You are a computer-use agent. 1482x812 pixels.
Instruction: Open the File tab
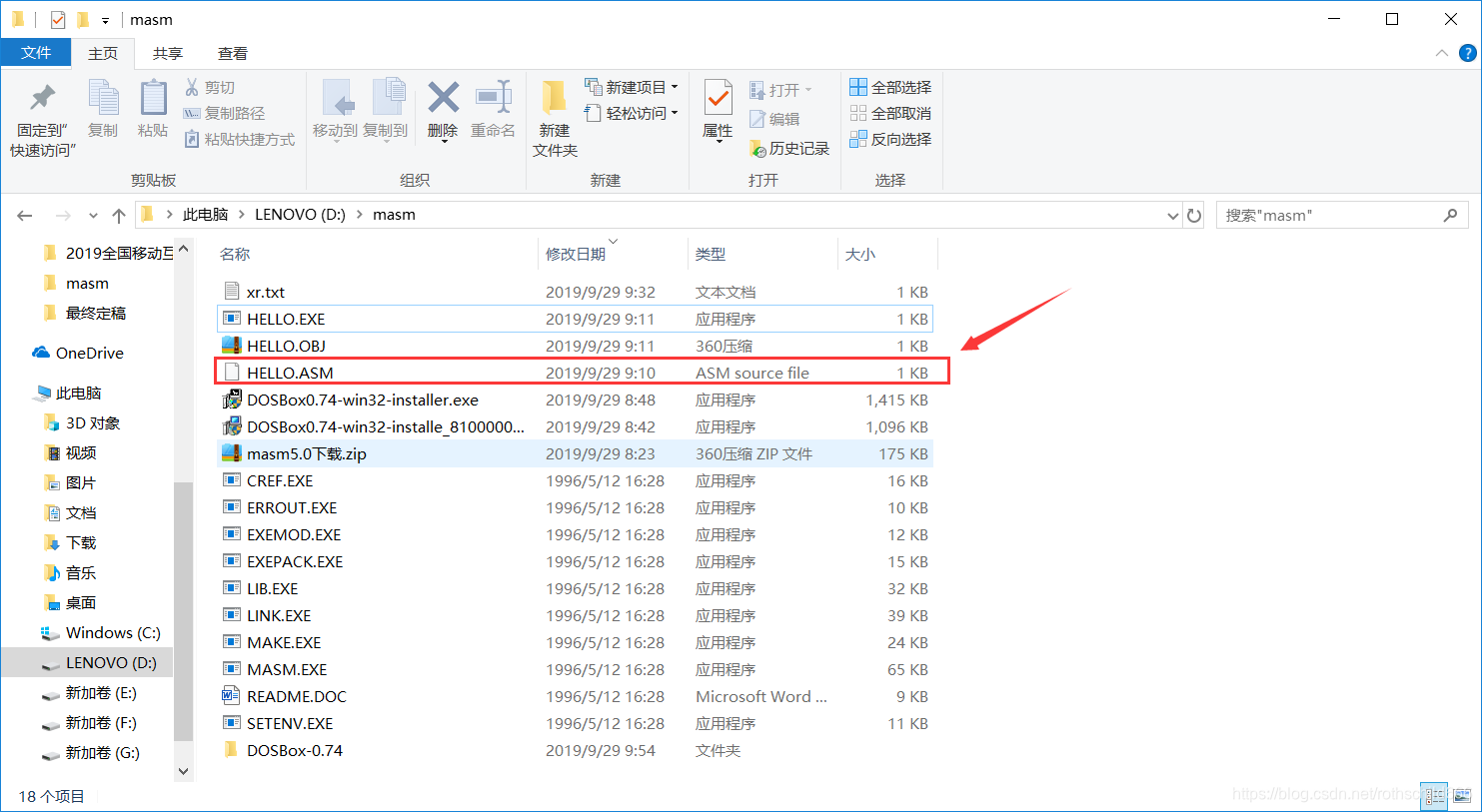point(36,53)
